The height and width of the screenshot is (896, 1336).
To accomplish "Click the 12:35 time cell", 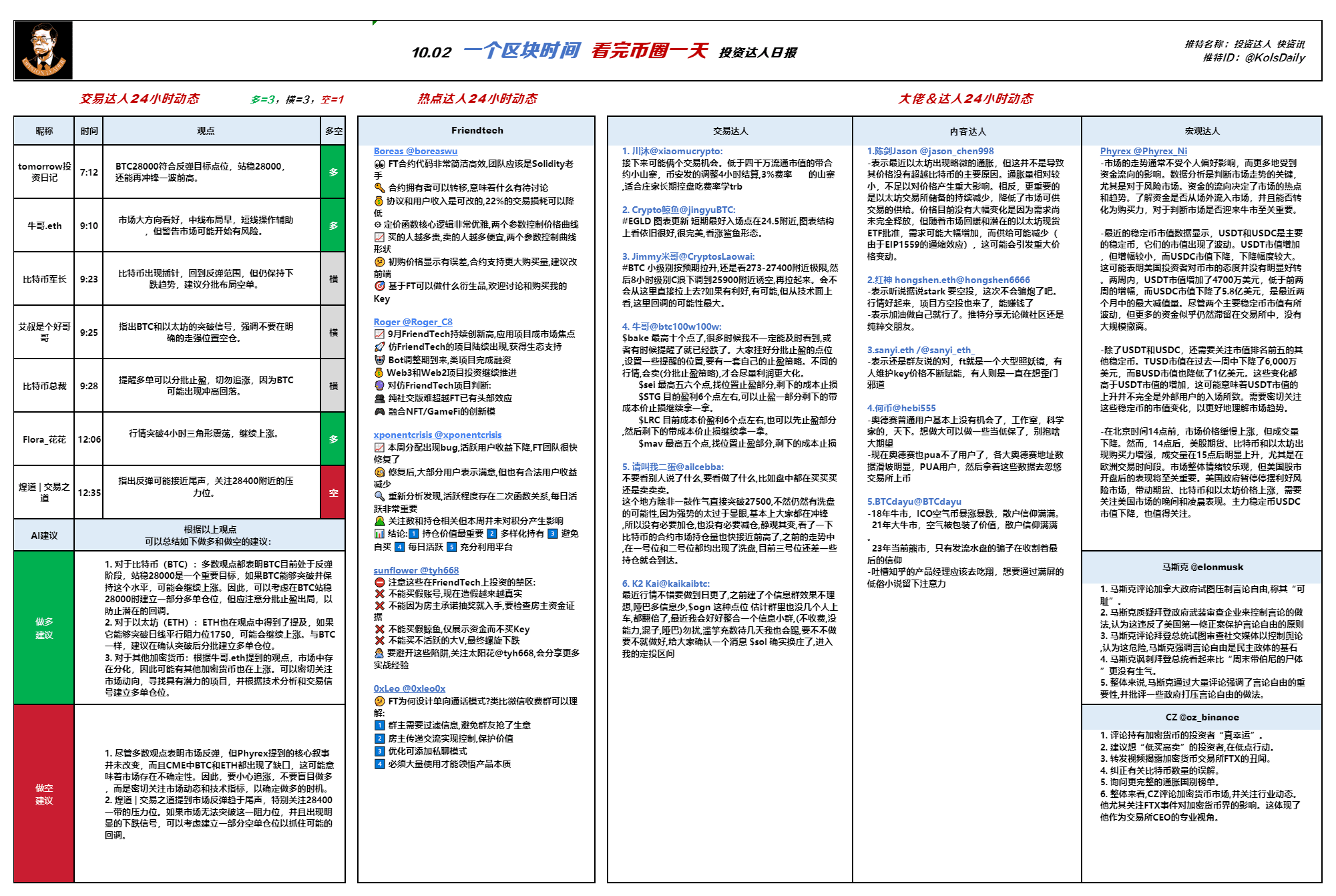I will [89, 493].
